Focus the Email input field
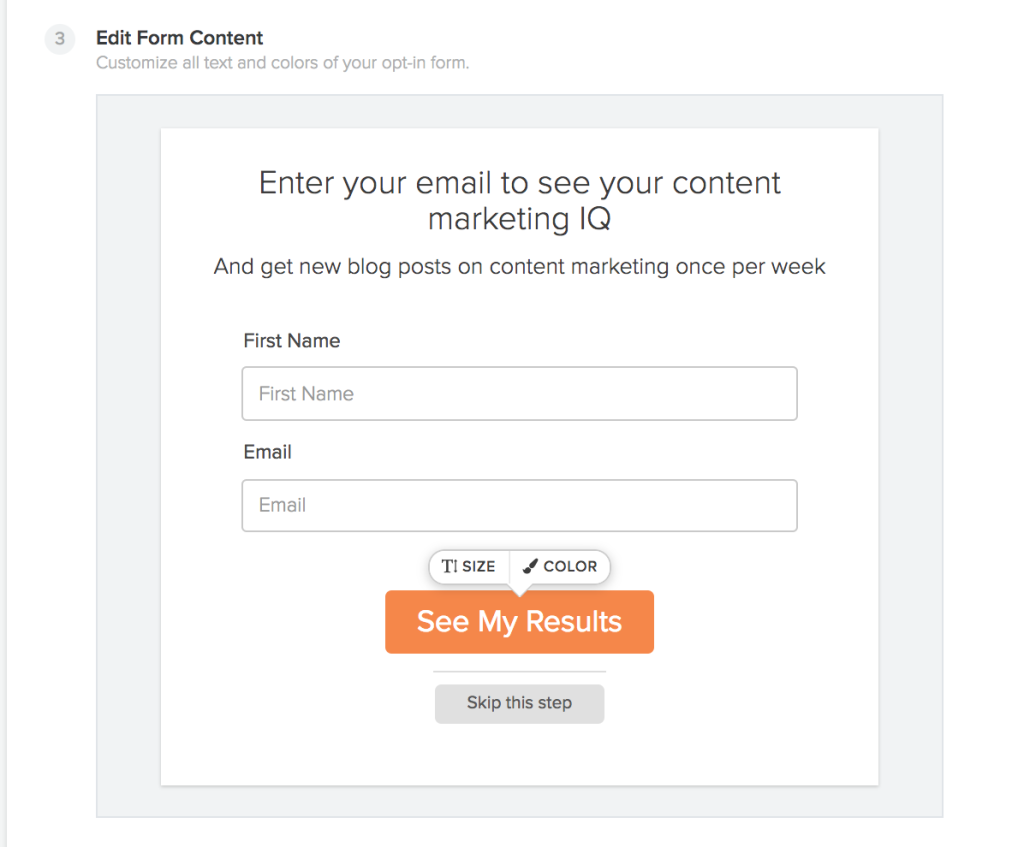This screenshot has height=847, width=1024. (x=519, y=505)
